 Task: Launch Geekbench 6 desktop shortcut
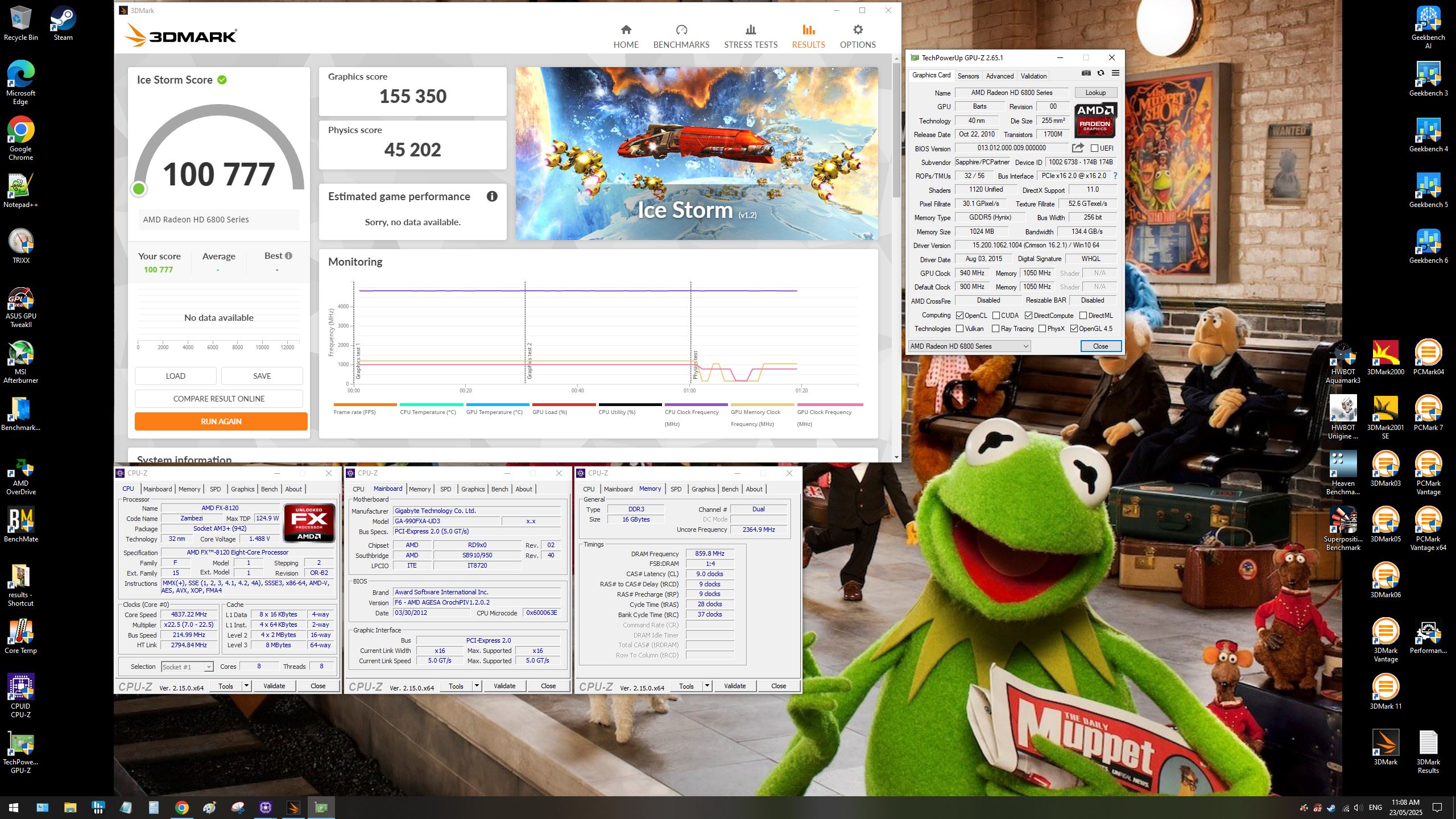point(1428,246)
